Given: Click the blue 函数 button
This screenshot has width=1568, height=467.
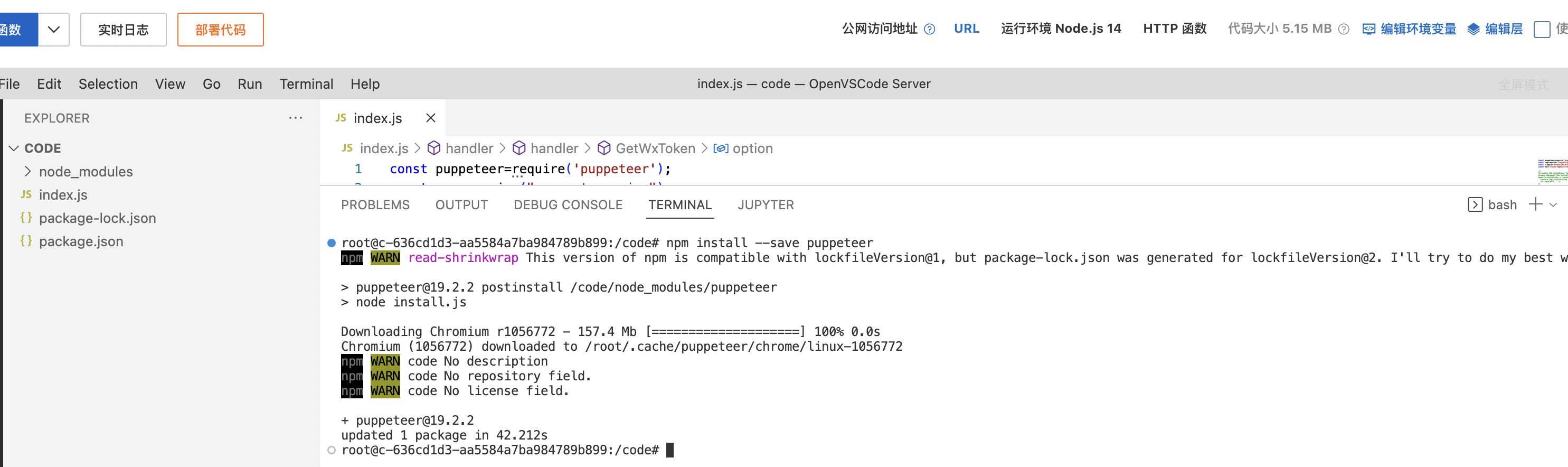Looking at the screenshot, I should [x=18, y=29].
